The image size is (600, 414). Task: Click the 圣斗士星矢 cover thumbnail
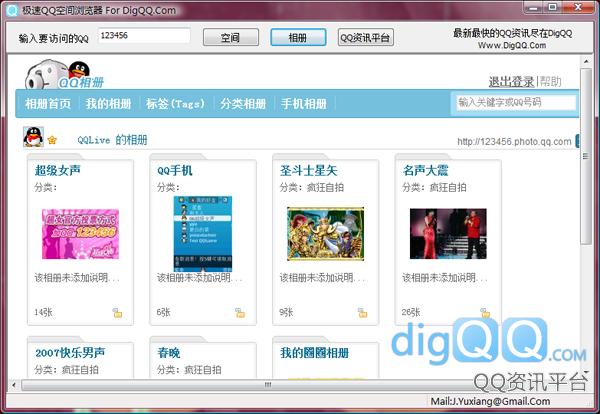click(326, 234)
